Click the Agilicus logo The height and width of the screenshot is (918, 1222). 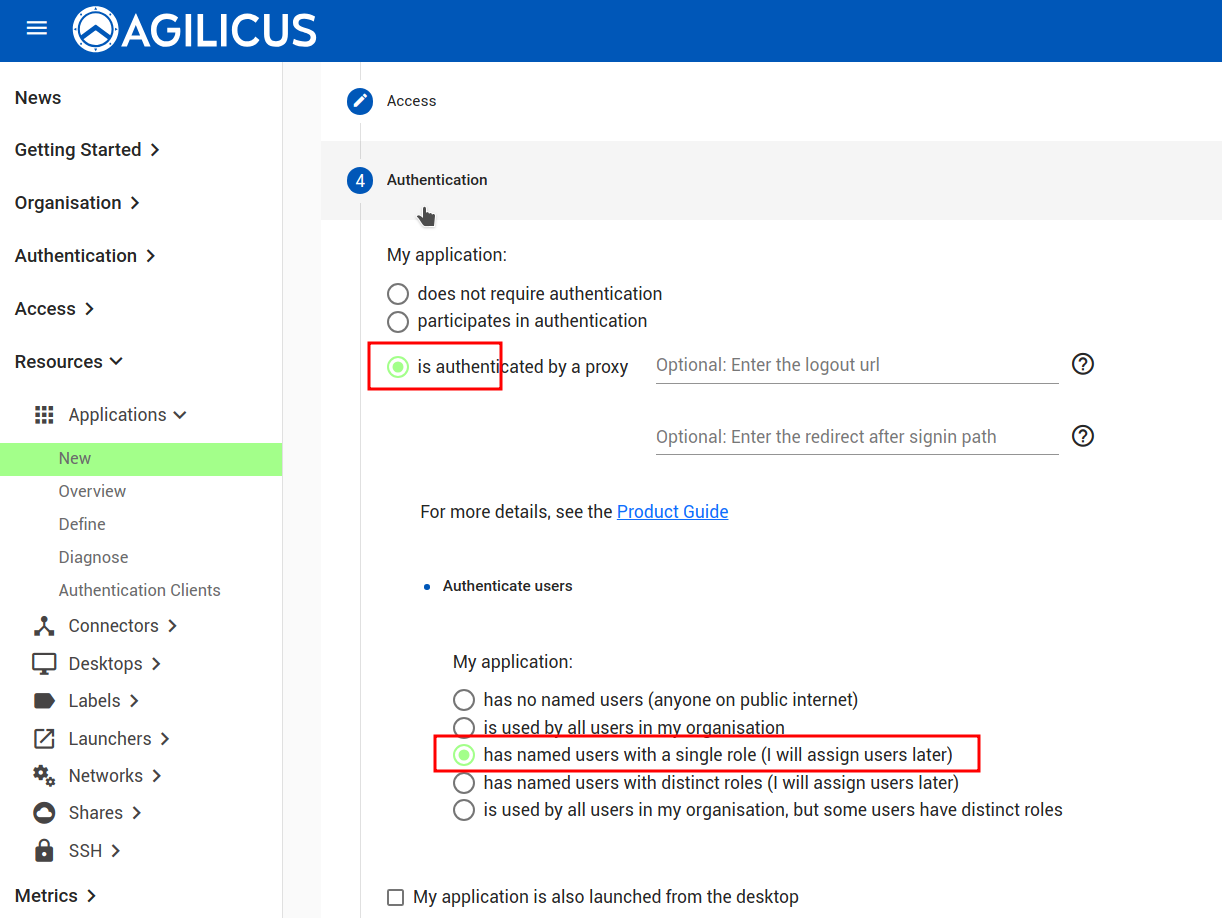coord(195,30)
